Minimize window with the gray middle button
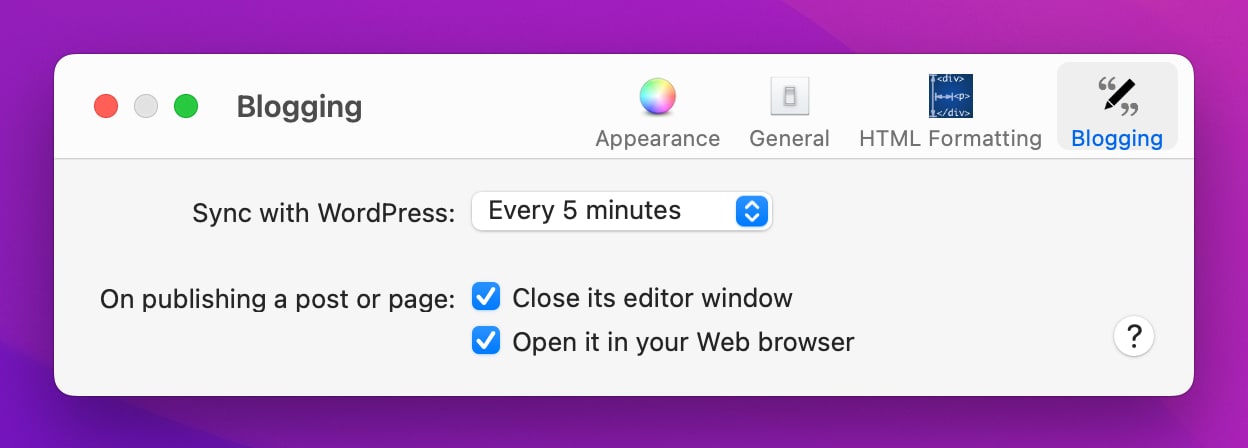 click(x=146, y=106)
